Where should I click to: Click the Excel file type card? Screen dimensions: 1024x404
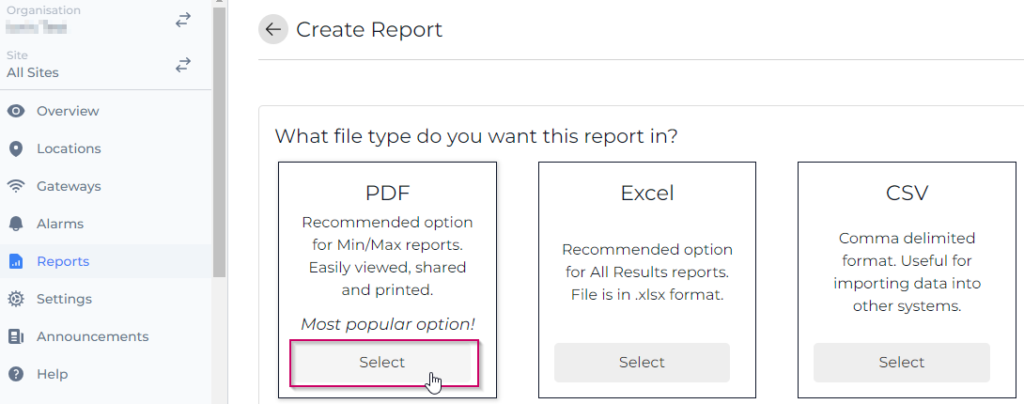pyautogui.click(x=647, y=260)
